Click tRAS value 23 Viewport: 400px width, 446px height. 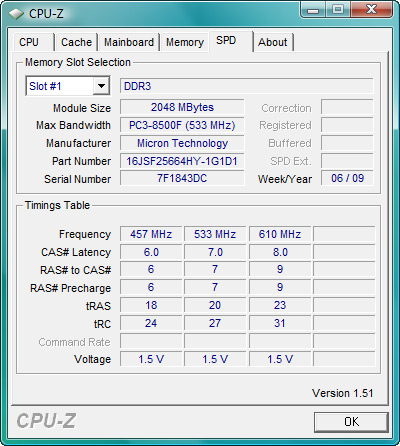click(x=280, y=305)
